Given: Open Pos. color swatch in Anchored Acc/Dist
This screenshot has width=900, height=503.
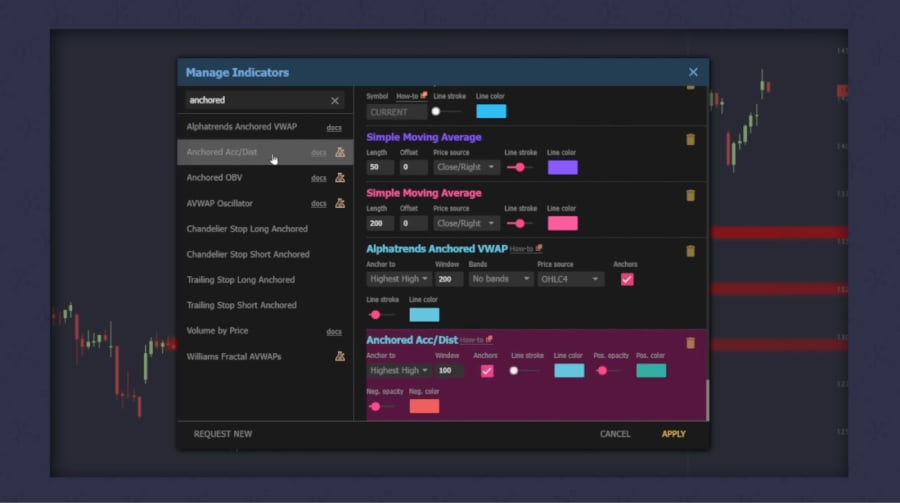Looking at the screenshot, I should (x=651, y=370).
